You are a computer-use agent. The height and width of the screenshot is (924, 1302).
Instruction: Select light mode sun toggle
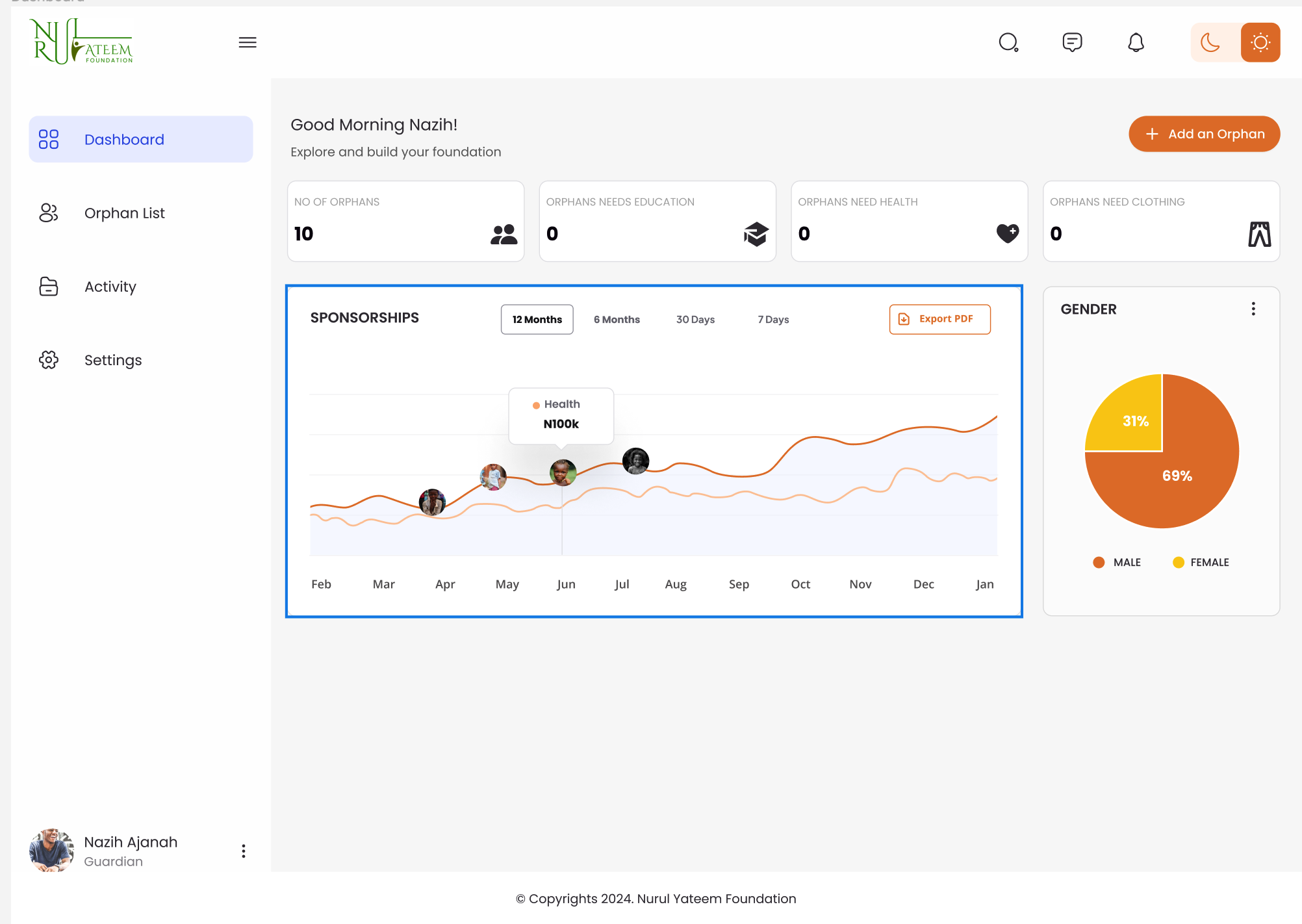(1260, 43)
